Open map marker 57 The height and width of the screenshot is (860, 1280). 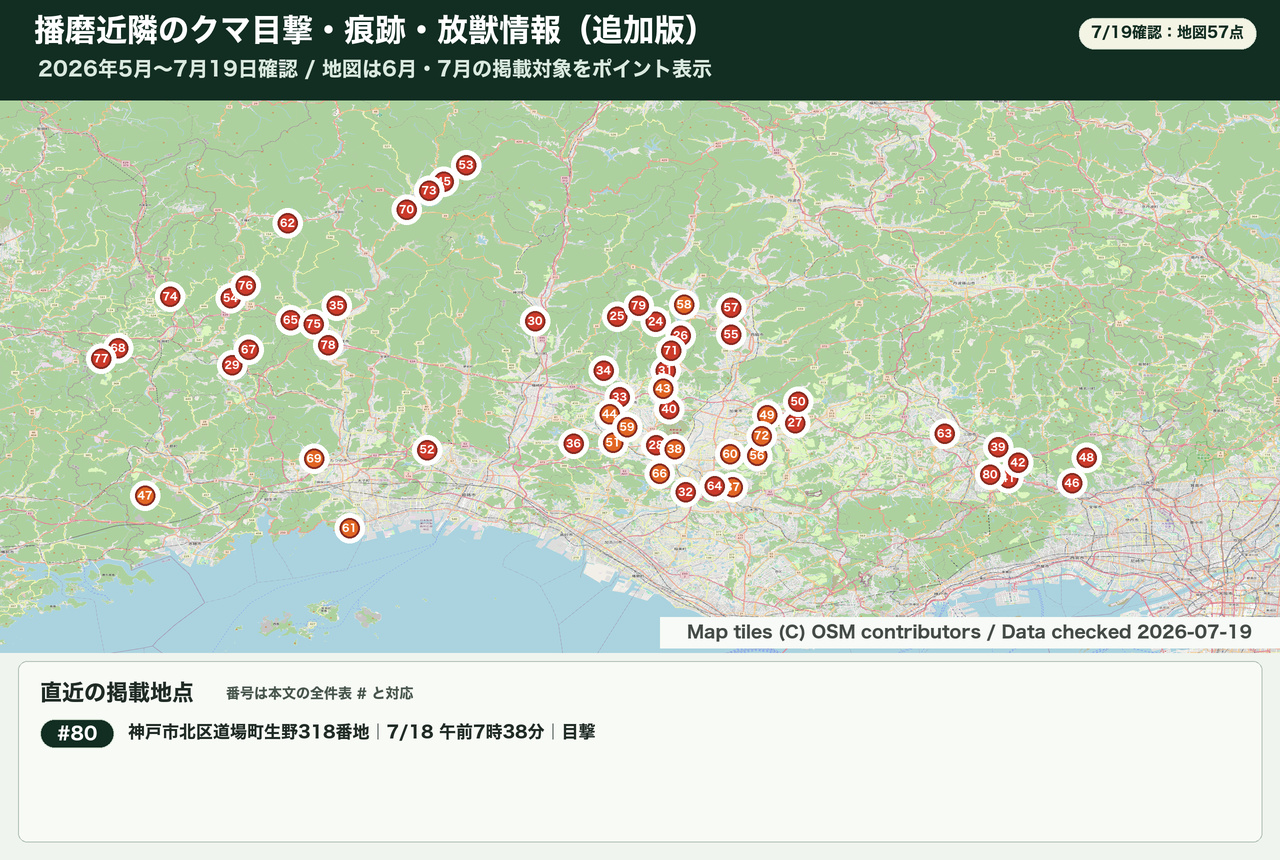pos(731,308)
